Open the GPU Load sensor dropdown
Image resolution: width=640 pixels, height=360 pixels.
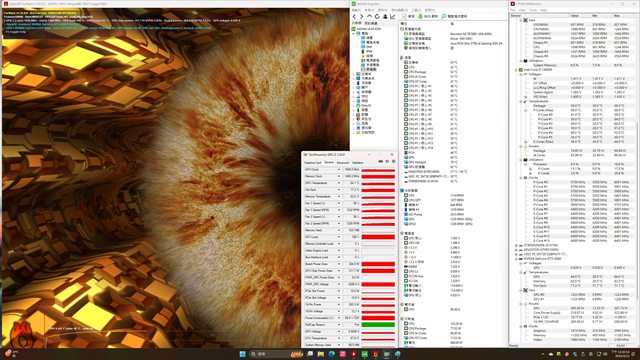pos(338,237)
